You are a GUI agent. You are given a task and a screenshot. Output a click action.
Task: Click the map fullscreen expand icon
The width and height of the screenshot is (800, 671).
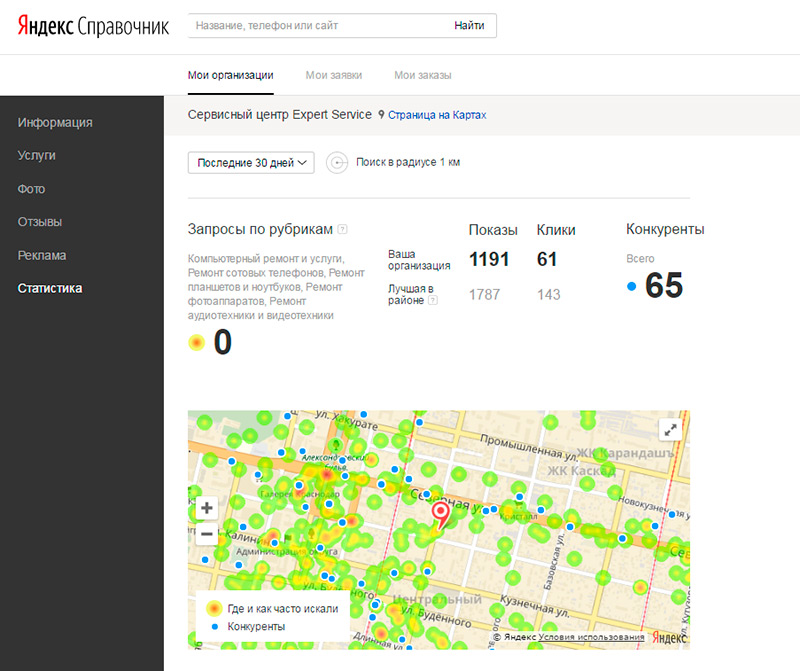click(671, 429)
